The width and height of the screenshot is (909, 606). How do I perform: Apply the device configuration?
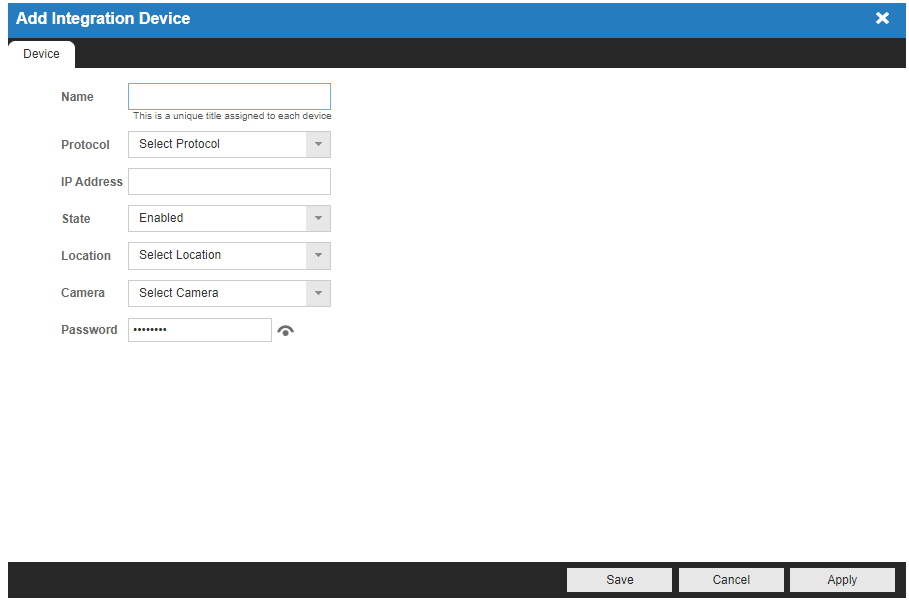click(842, 579)
